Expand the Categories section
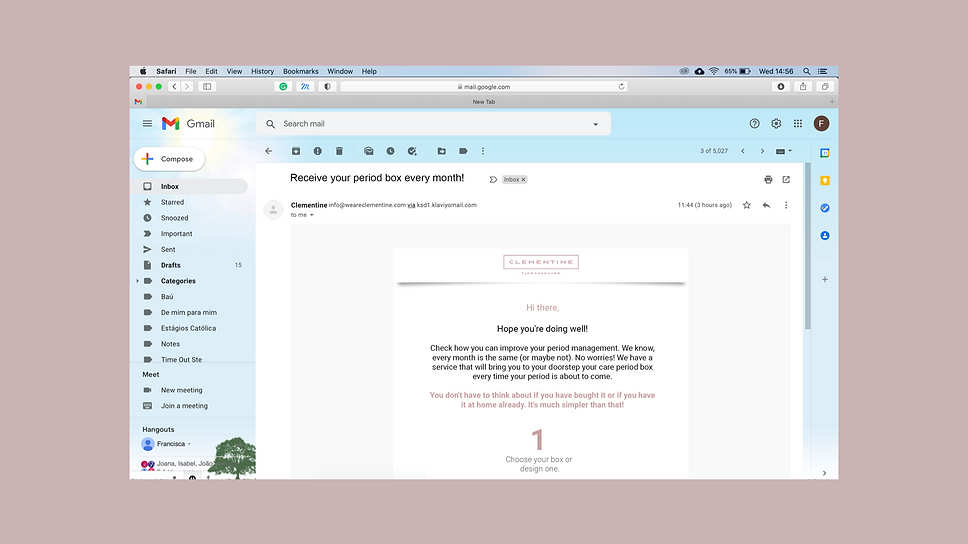 pyautogui.click(x=138, y=281)
